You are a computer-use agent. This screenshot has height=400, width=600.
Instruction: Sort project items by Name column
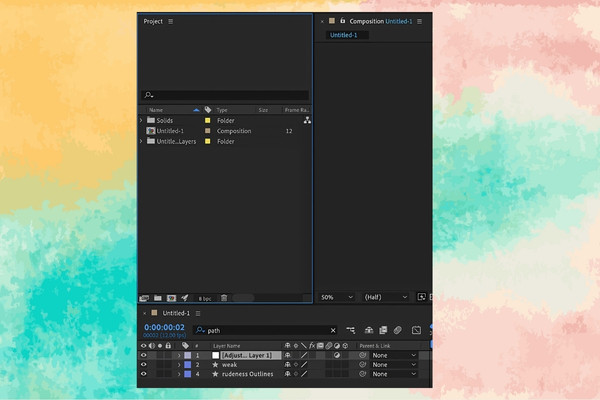point(156,110)
